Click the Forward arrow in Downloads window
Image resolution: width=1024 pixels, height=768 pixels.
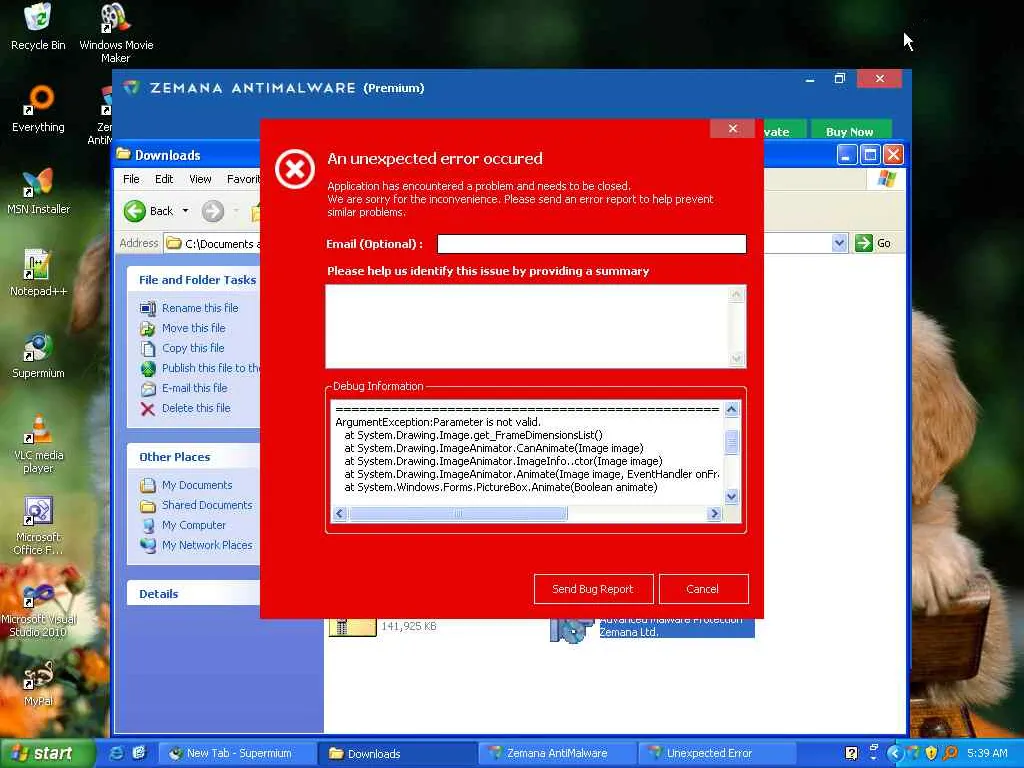click(213, 211)
